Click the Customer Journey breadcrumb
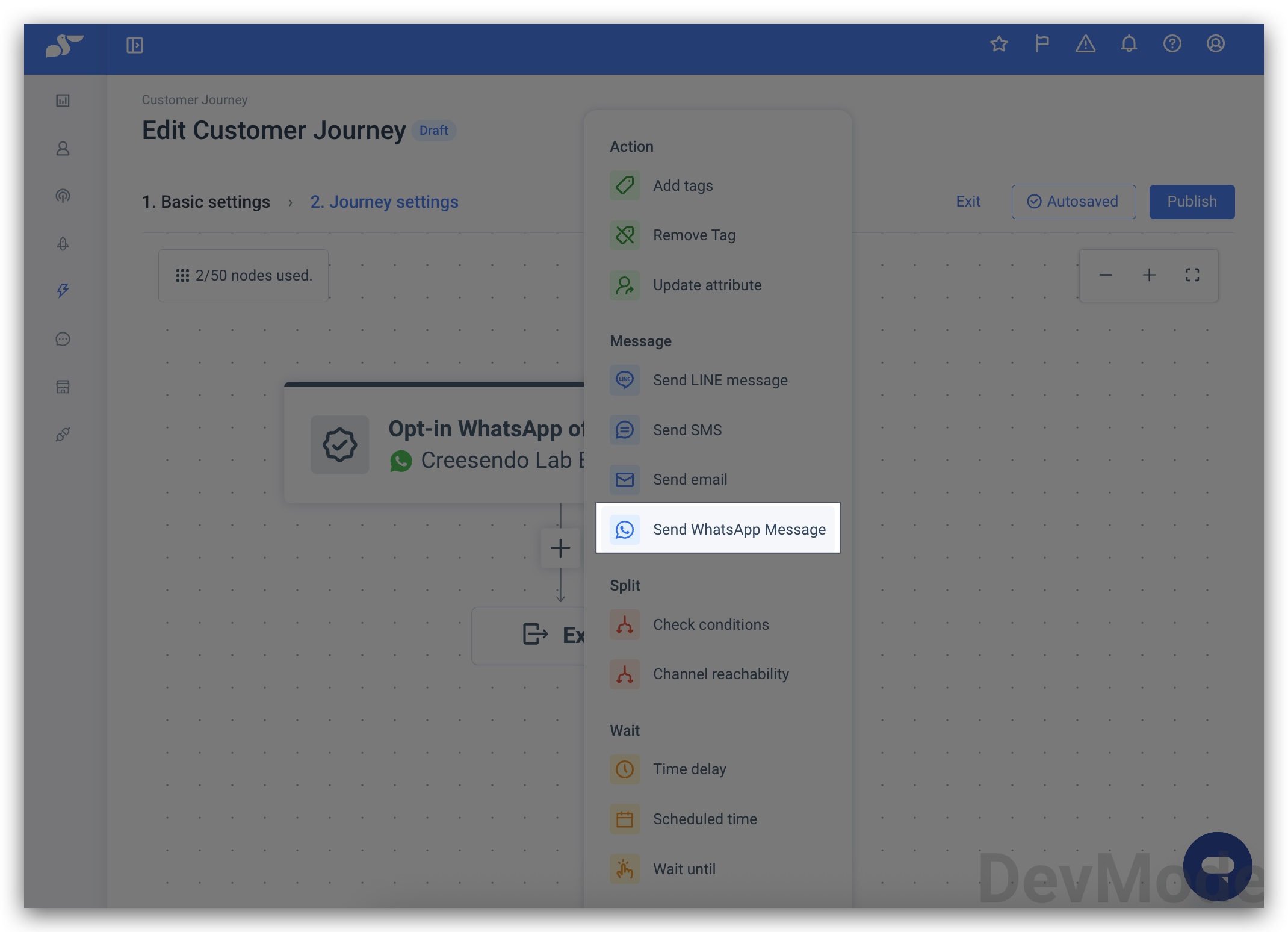Screen dimensions: 1288x932 tap(194, 99)
